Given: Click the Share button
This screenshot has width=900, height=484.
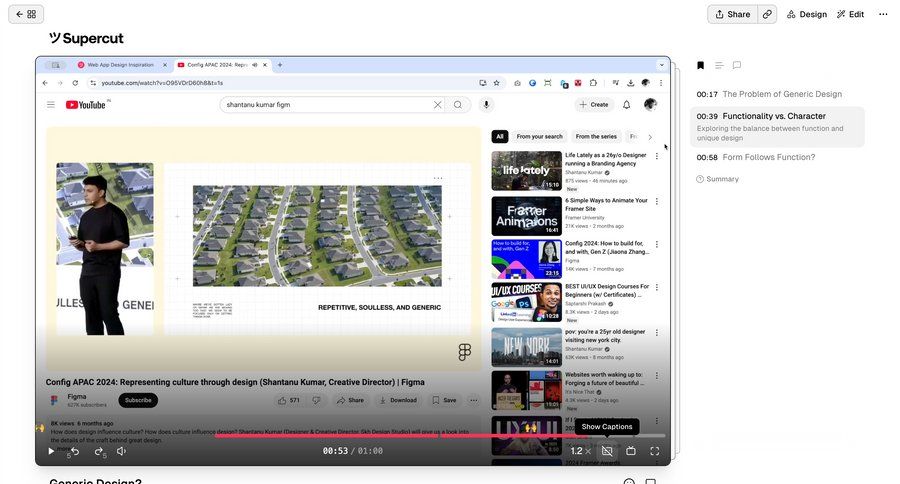Looking at the screenshot, I should tap(732, 14).
